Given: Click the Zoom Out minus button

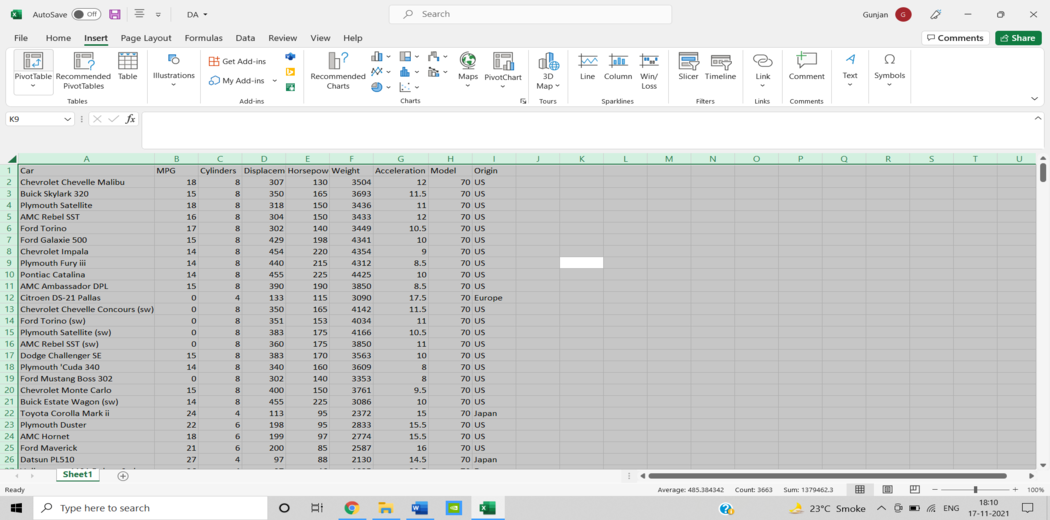Looking at the screenshot, I should coord(934,490).
